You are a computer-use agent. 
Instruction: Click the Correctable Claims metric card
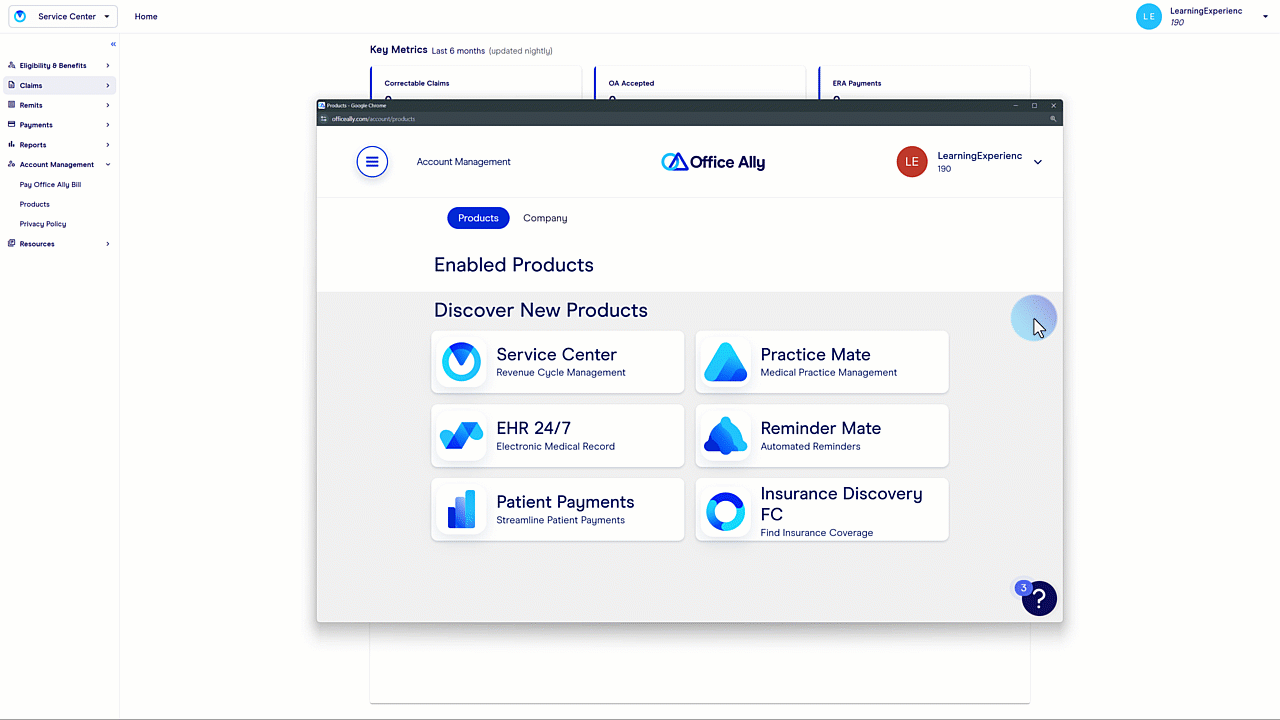[476, 83]
